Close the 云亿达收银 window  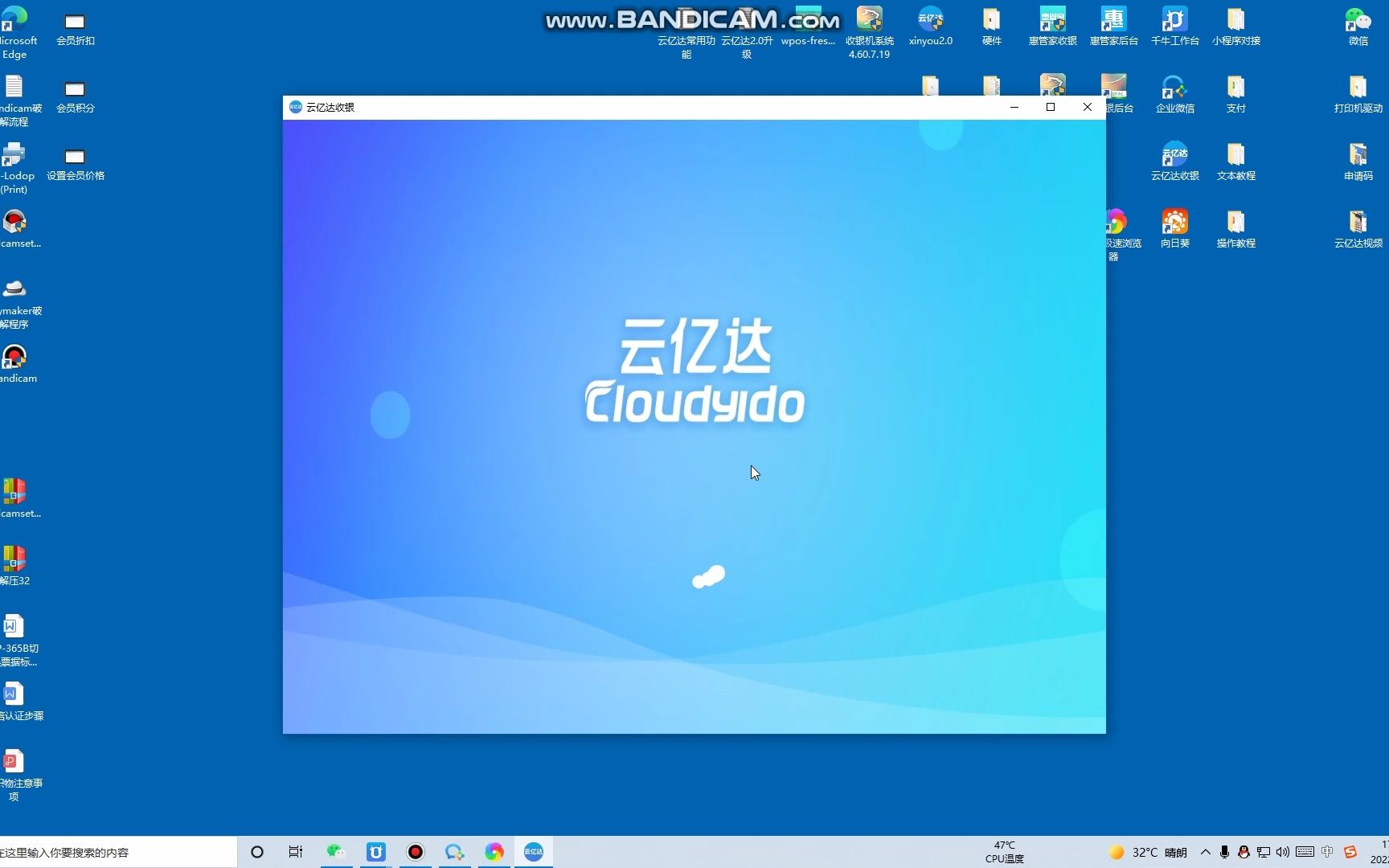tap(1088, 107)
